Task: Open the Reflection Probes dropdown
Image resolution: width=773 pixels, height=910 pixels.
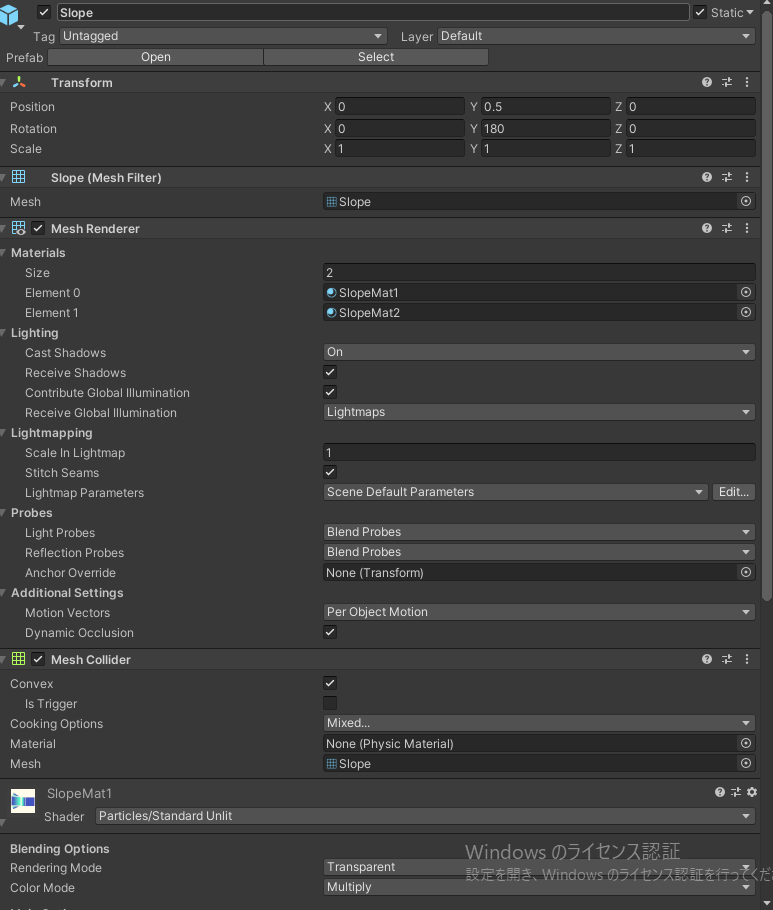Action: [539, 552]
